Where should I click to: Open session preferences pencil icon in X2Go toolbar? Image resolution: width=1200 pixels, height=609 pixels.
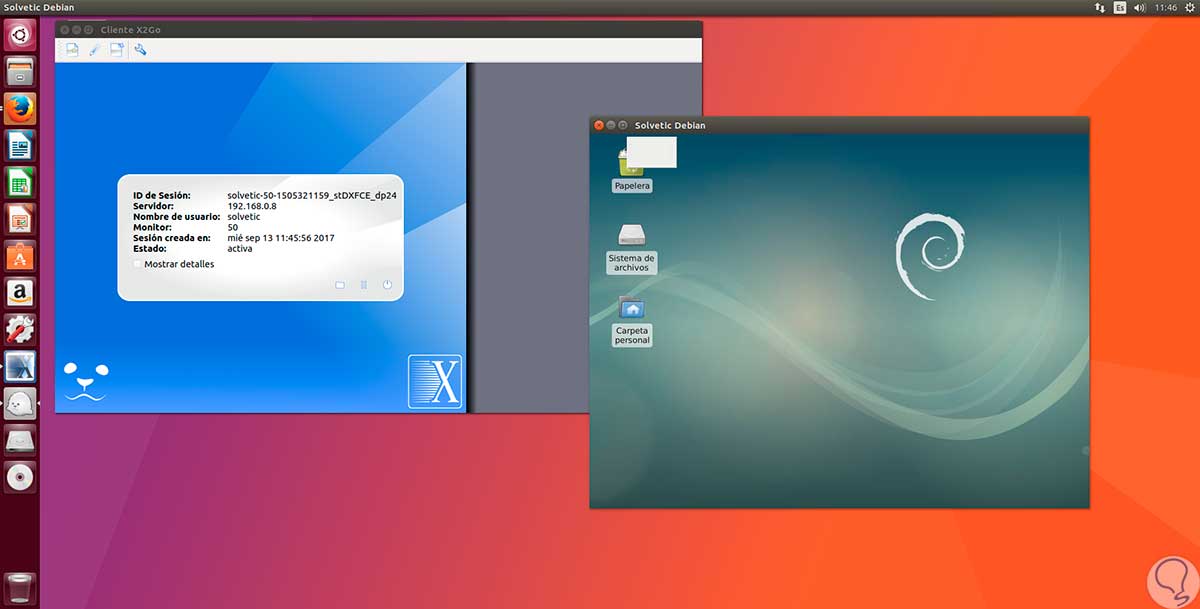click(x=95, y=49)
